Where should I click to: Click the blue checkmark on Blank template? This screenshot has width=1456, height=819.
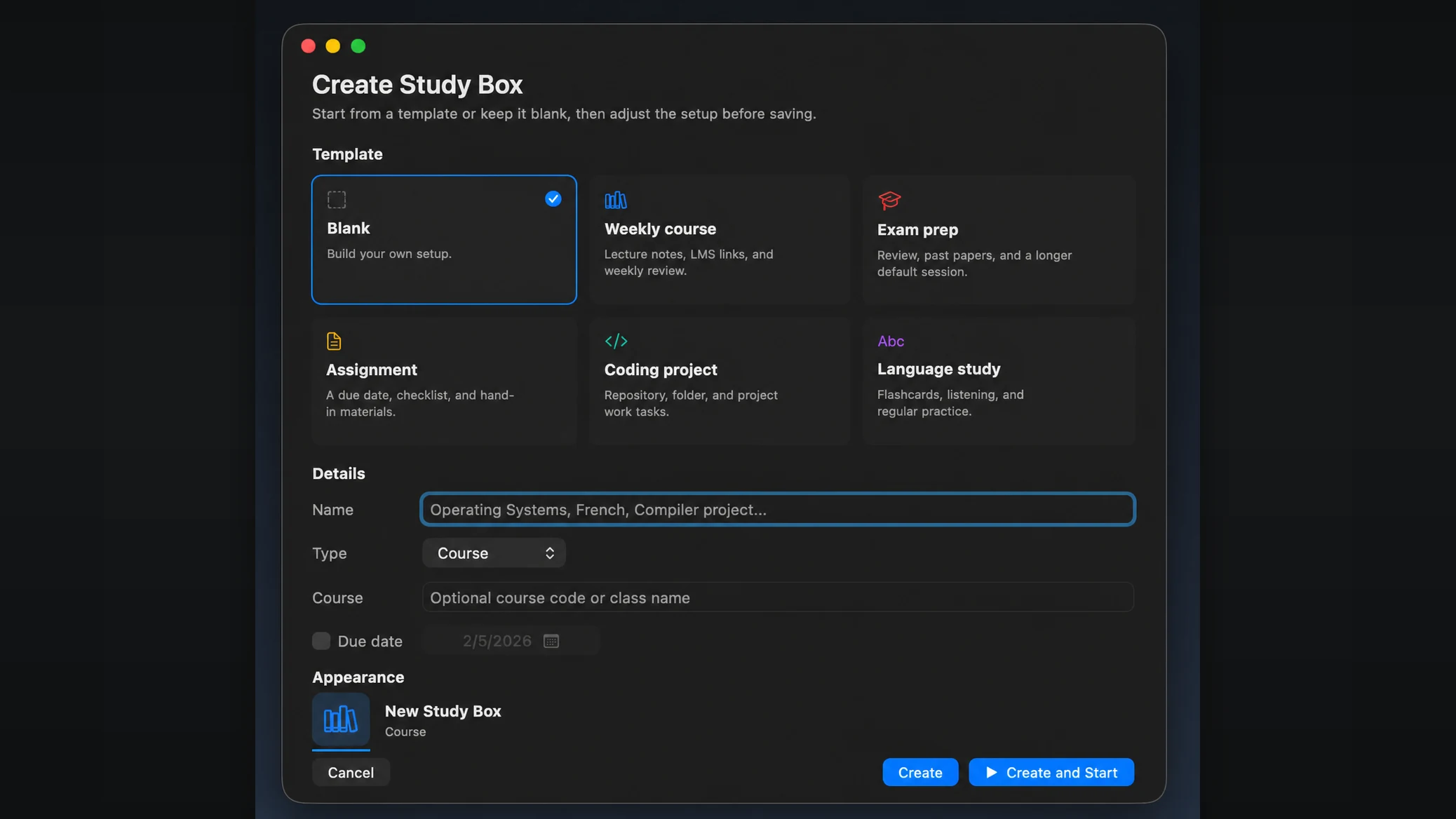click(x=553, y=199)
